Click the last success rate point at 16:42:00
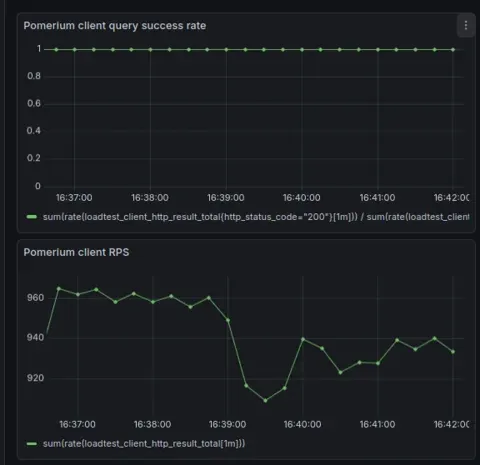 point(453,50)
